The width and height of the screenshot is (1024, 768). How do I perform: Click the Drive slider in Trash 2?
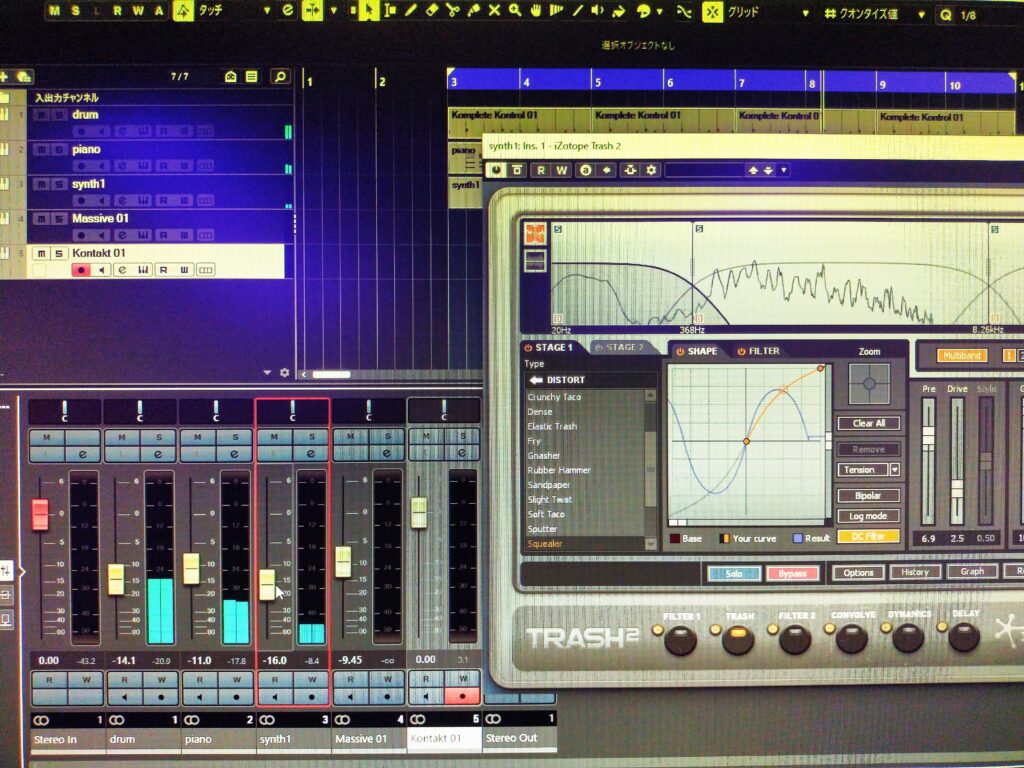(x=957, y=489)
